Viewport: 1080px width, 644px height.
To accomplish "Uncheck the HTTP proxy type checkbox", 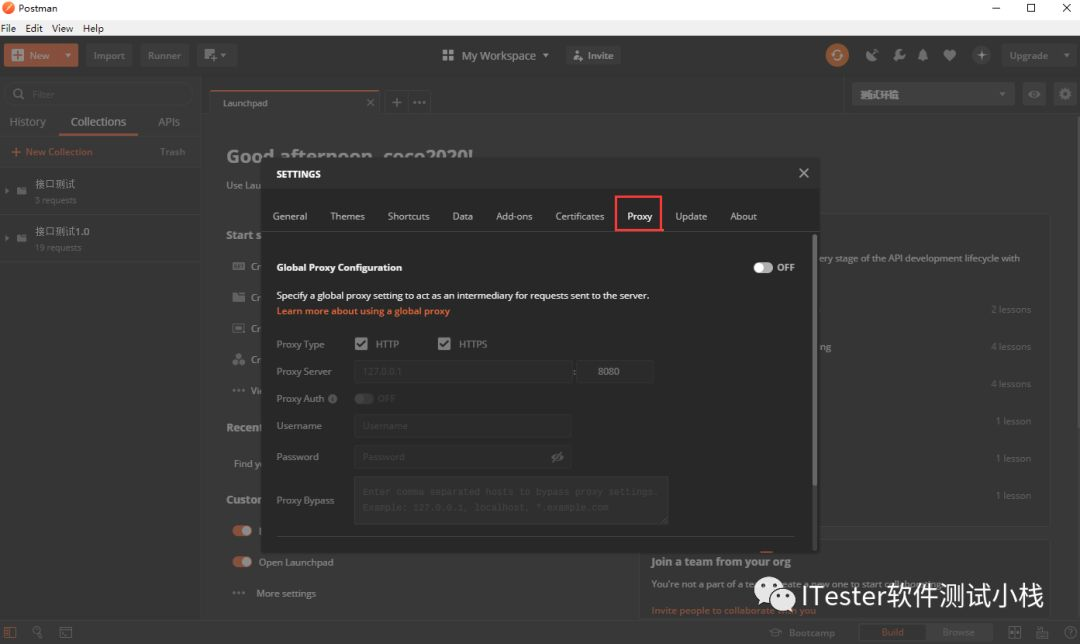I will [361, 344].
